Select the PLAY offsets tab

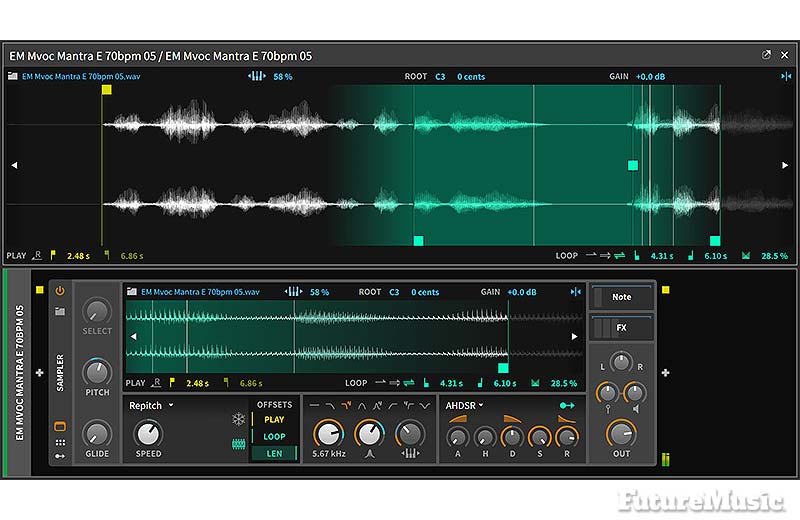[x=274, y=419]
